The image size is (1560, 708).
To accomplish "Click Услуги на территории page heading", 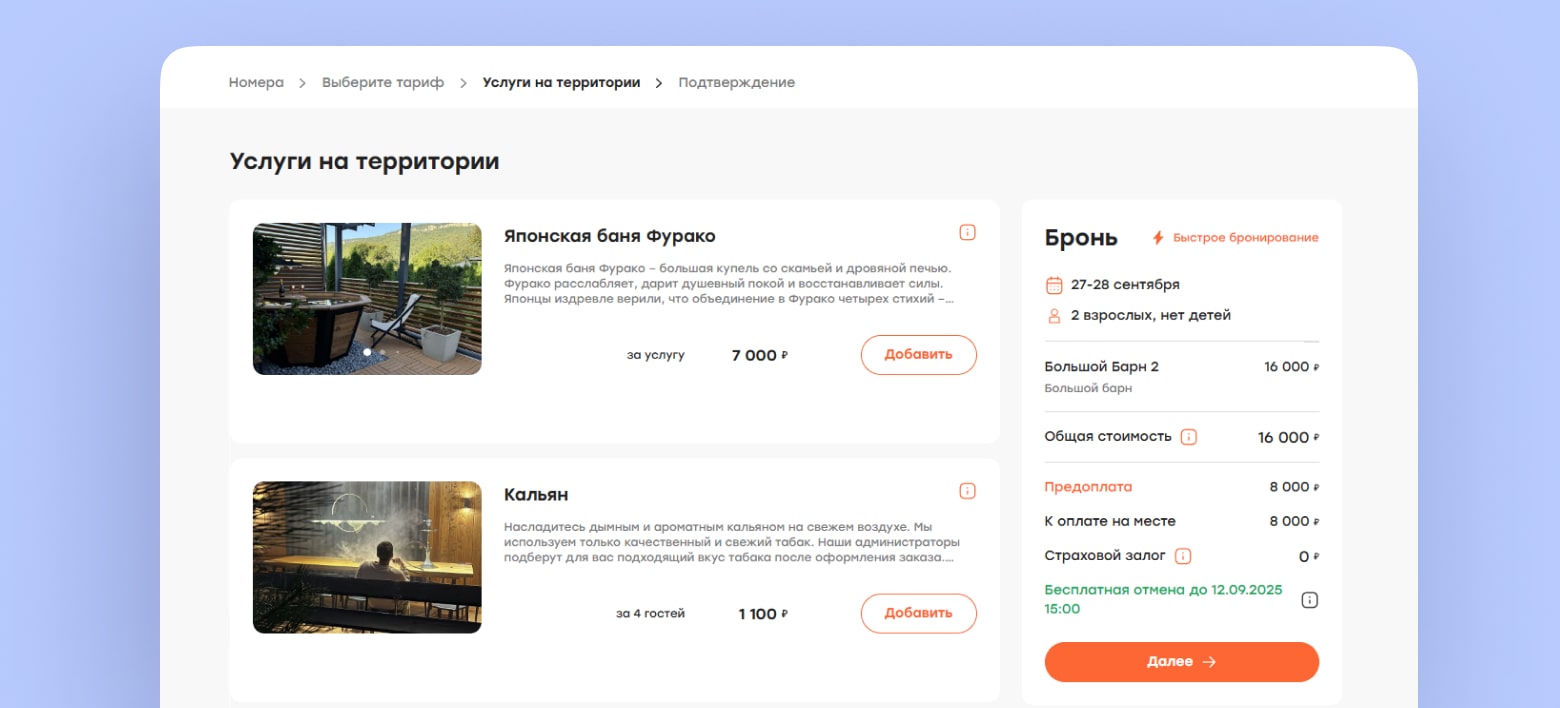I will tap(364, 161).
